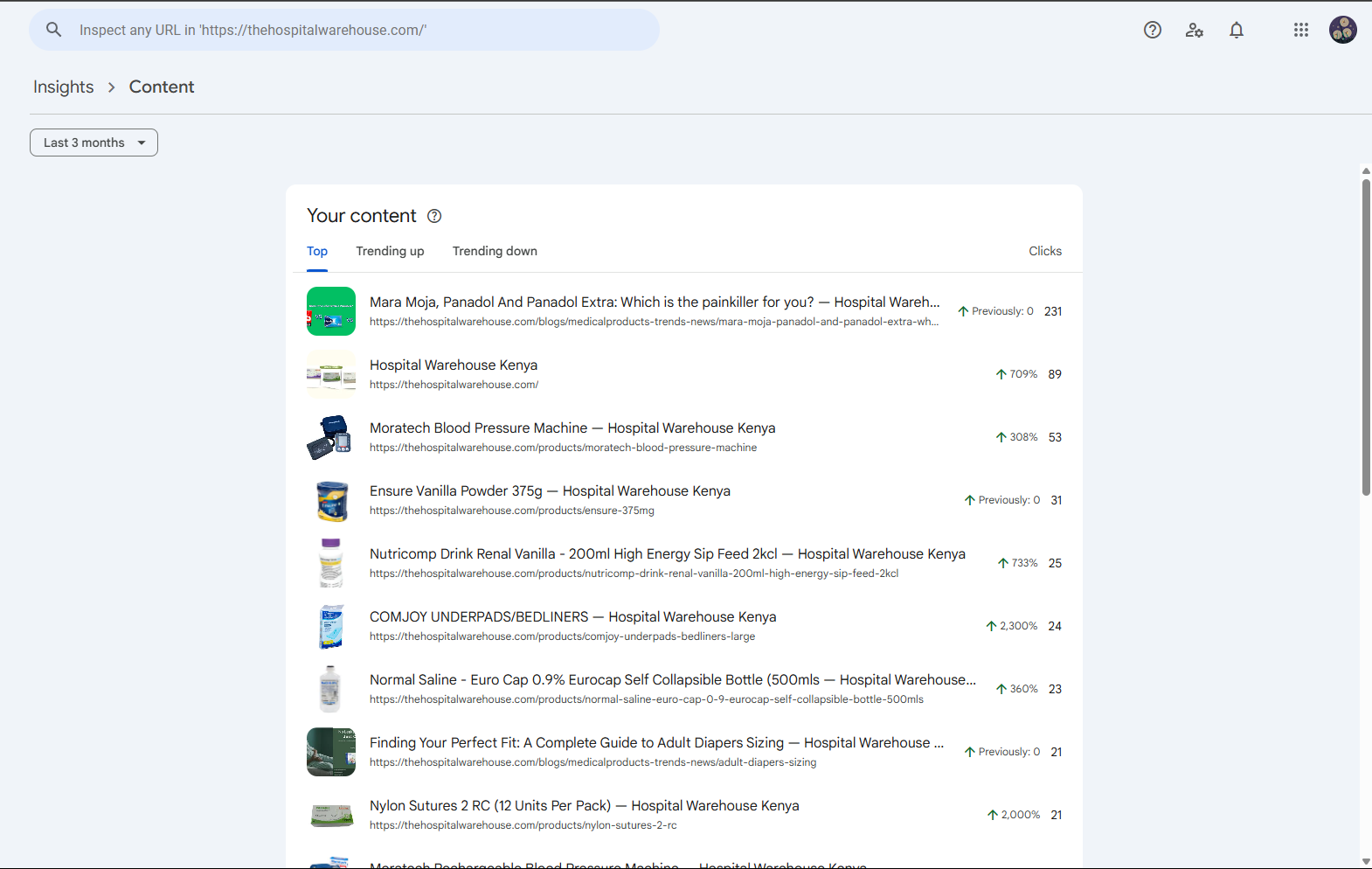Screen dimensions: 1372x869
Task: Click the Content breadcrumb
Action: [x=162, y=87]
